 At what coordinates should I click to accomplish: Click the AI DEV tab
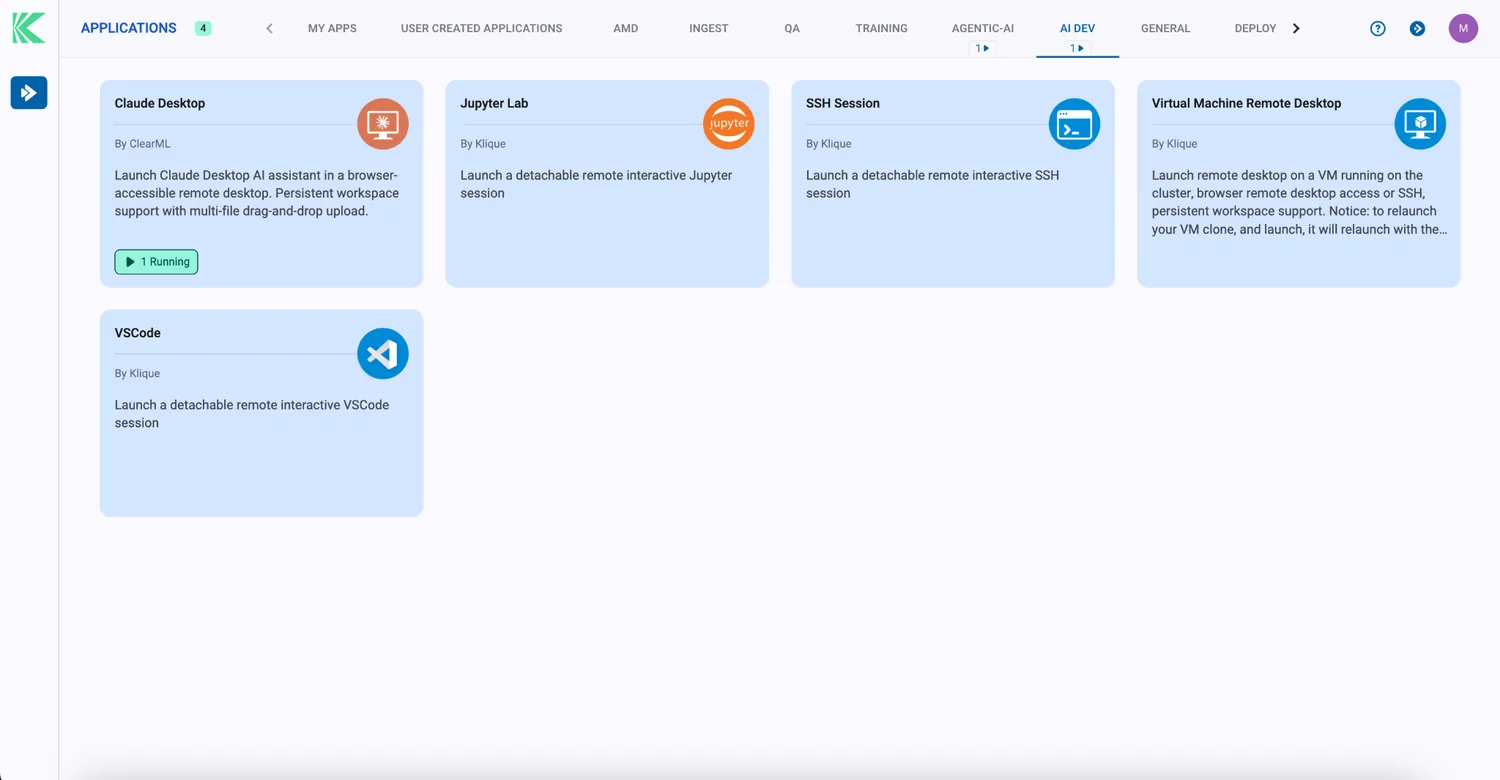1077,28
